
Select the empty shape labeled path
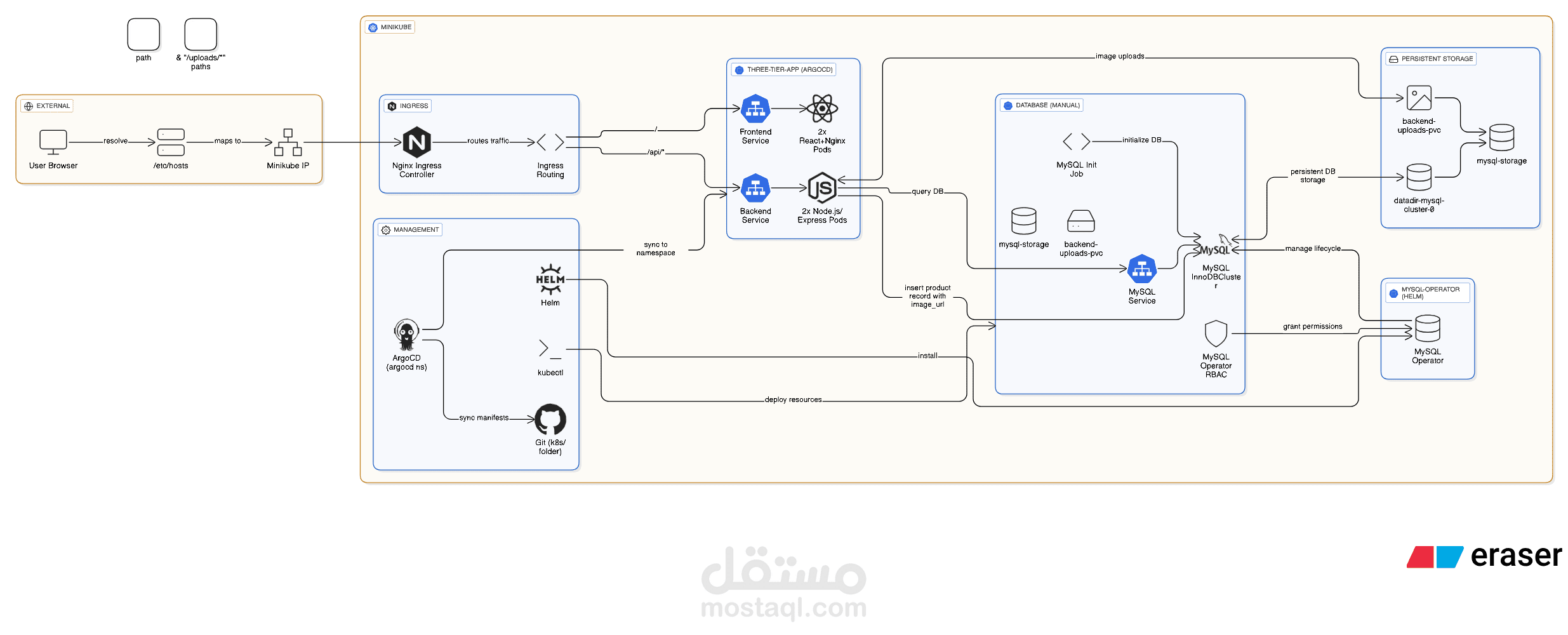[x=143, y=34]
